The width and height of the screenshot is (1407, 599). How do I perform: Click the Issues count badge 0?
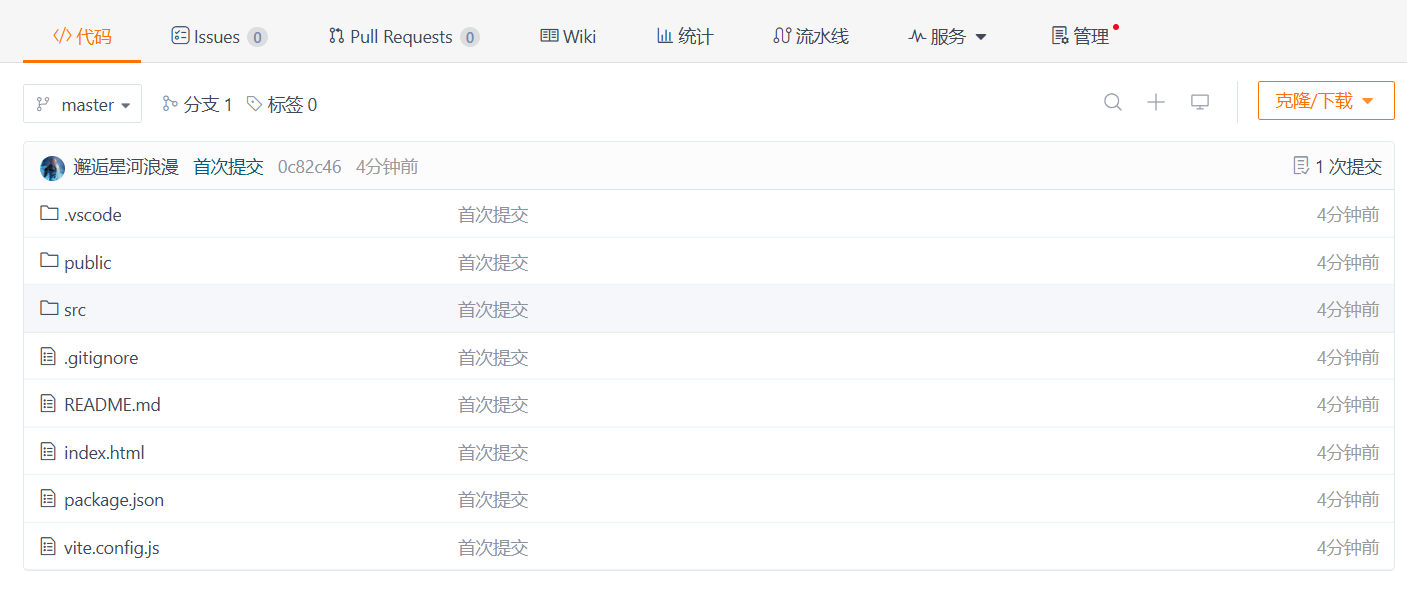pyautogui.click(x=257, y=37)
